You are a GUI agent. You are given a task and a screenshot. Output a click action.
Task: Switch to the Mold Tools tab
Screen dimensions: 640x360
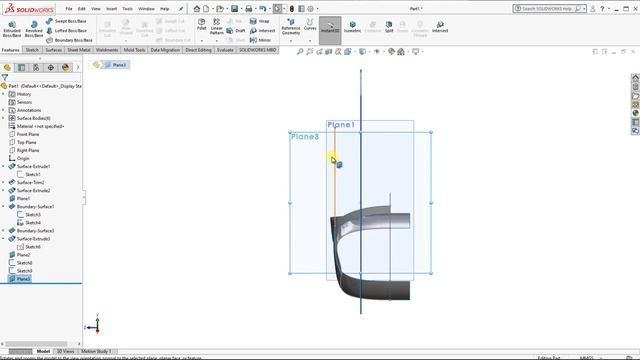click(x=134, y=50)
